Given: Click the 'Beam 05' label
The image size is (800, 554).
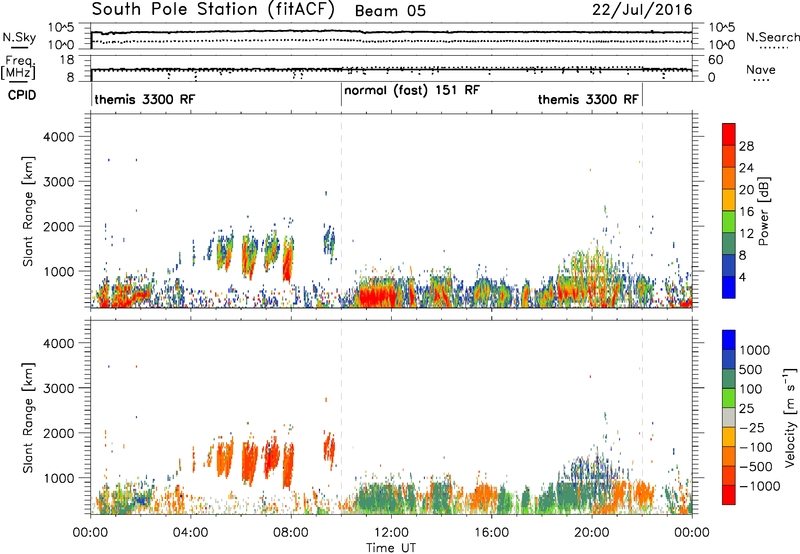Looking at the screenshot, I should pyautogui.click(x=390, y=11).
